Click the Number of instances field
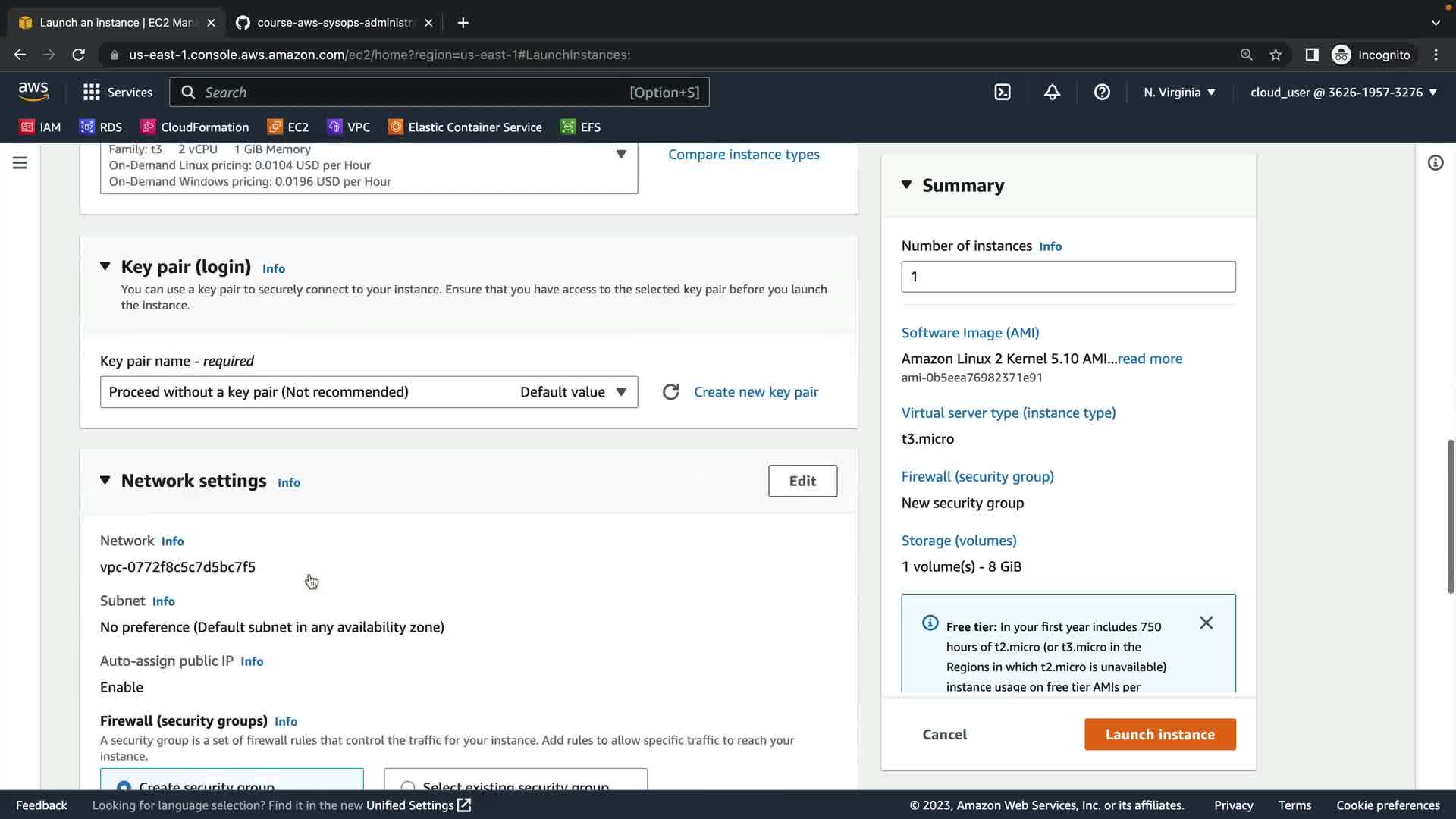1456x819 pixels. tap(1068, 277)
